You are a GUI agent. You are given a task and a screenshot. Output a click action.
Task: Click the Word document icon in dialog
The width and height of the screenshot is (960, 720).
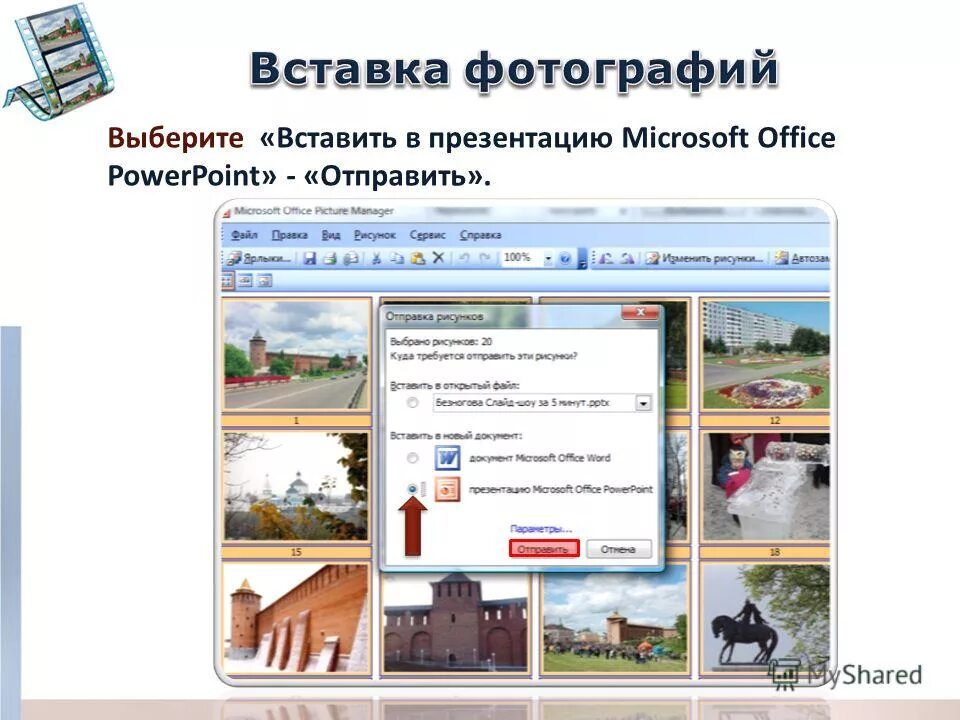coord(448,457)
